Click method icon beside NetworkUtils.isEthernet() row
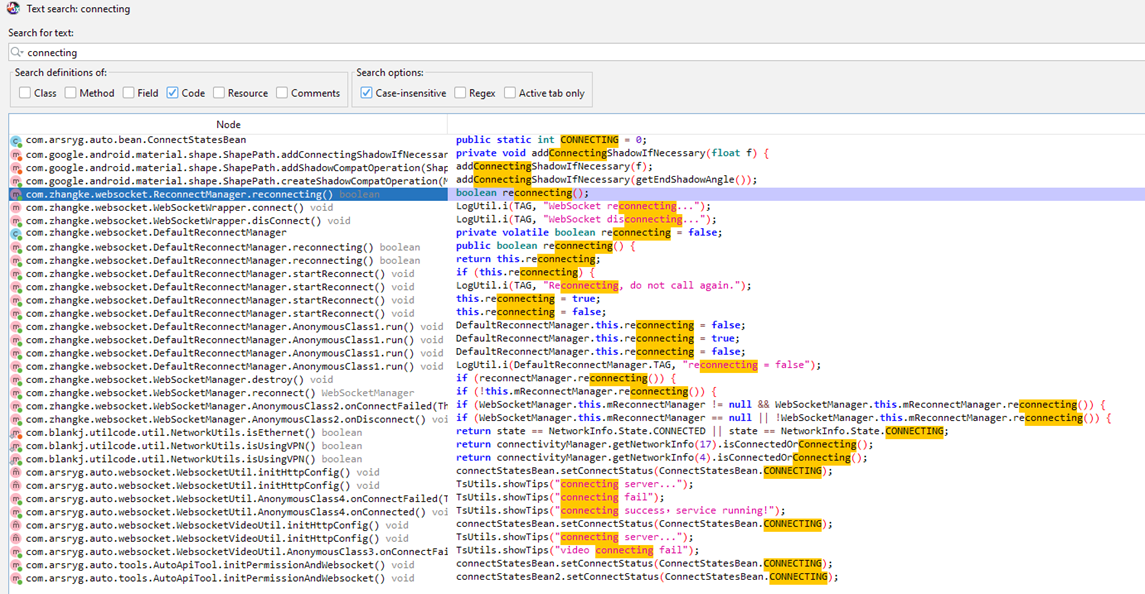Screen dimensions: 1145x594 16,433
